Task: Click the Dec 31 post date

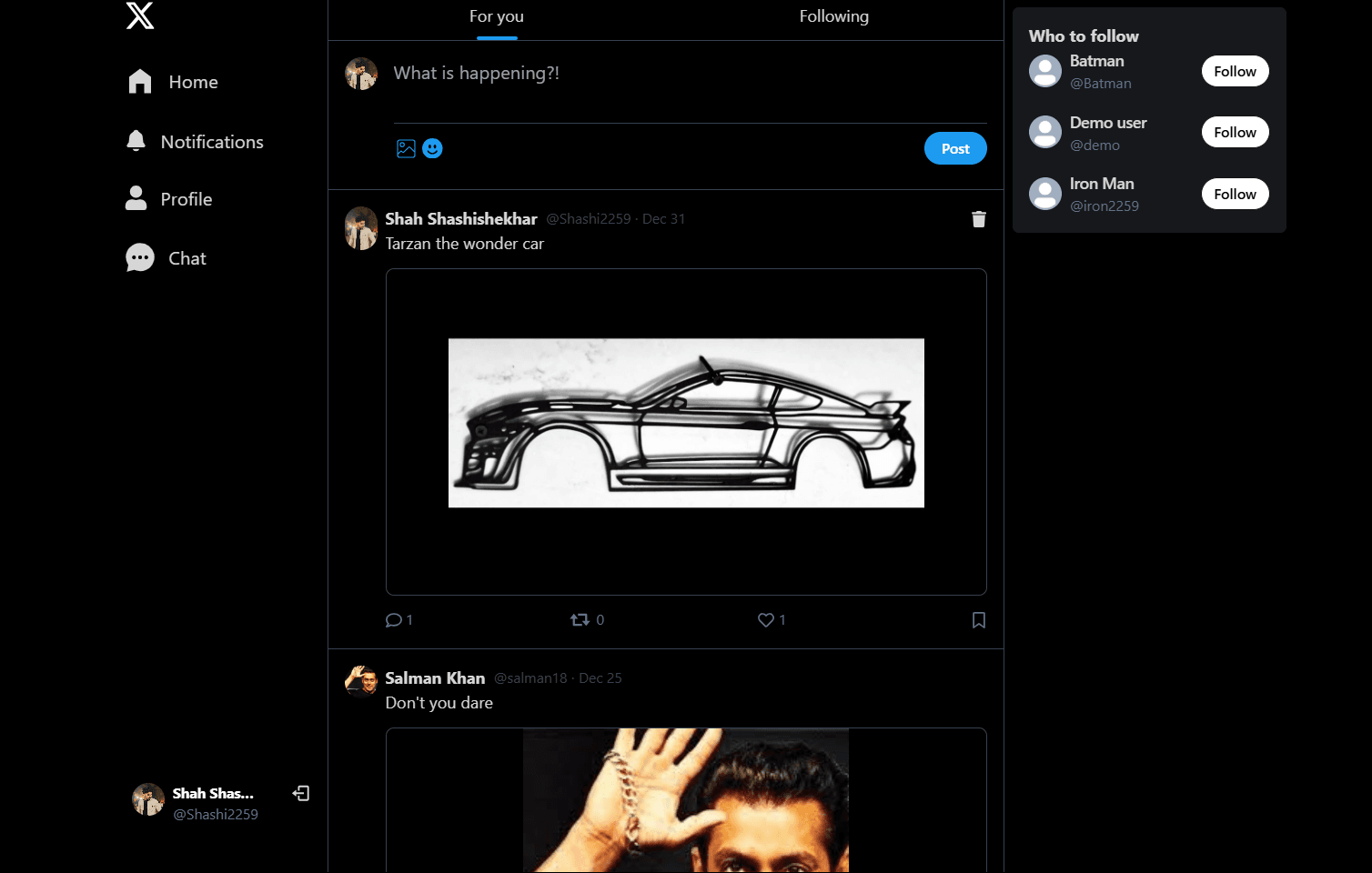Action: (664, 219)
